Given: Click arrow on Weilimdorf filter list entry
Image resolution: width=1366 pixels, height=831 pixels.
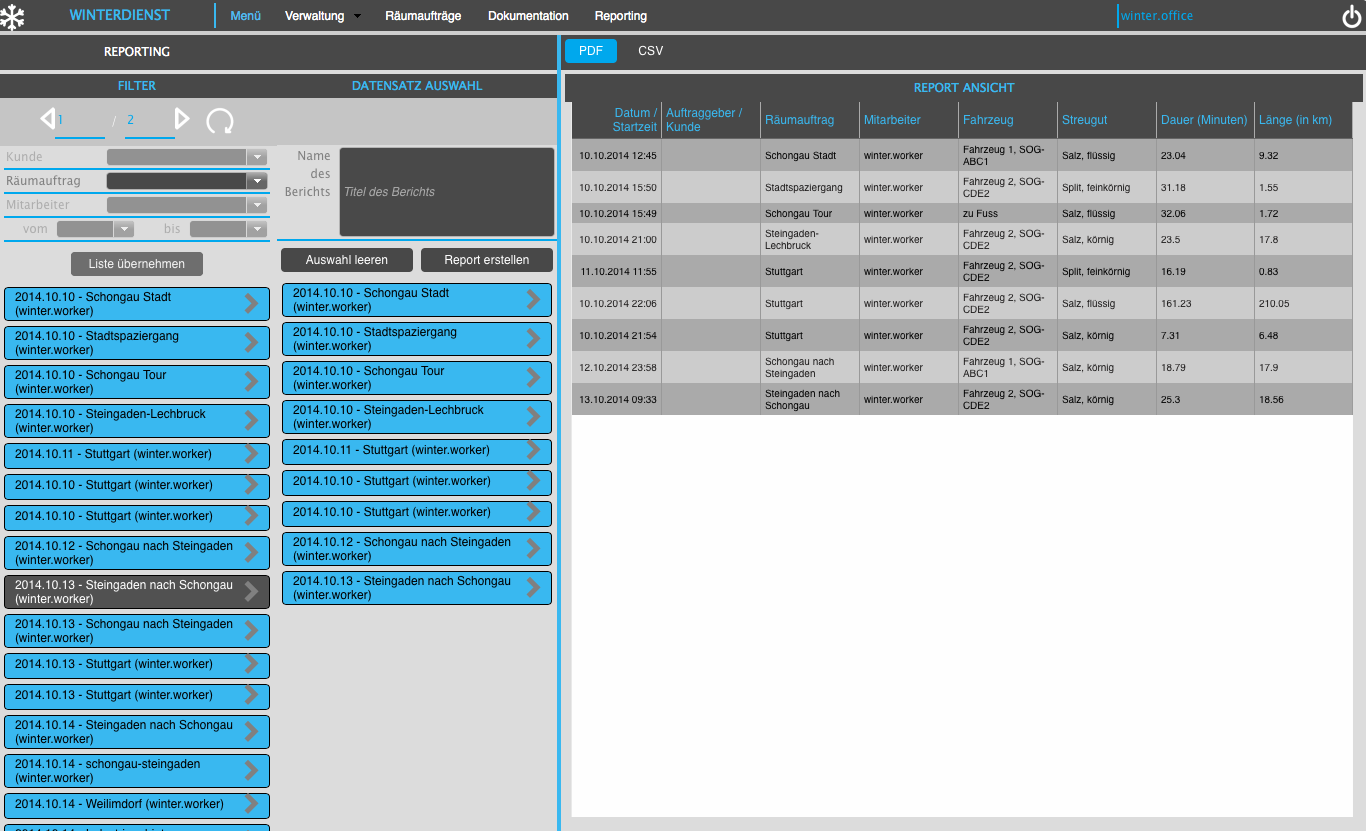Looking at the screenshot, I should click(x=252, y=804).
